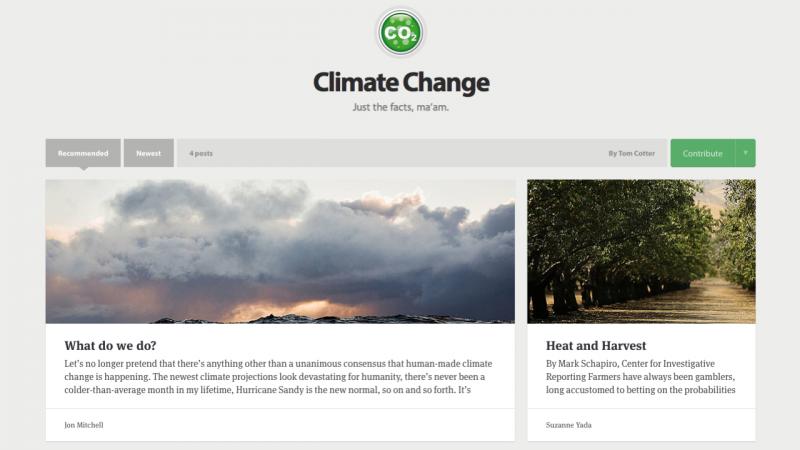Click the 'Just the facts, ma'am.' subtitle
This screenshot has height=450, width=800.
coord(401,108)
